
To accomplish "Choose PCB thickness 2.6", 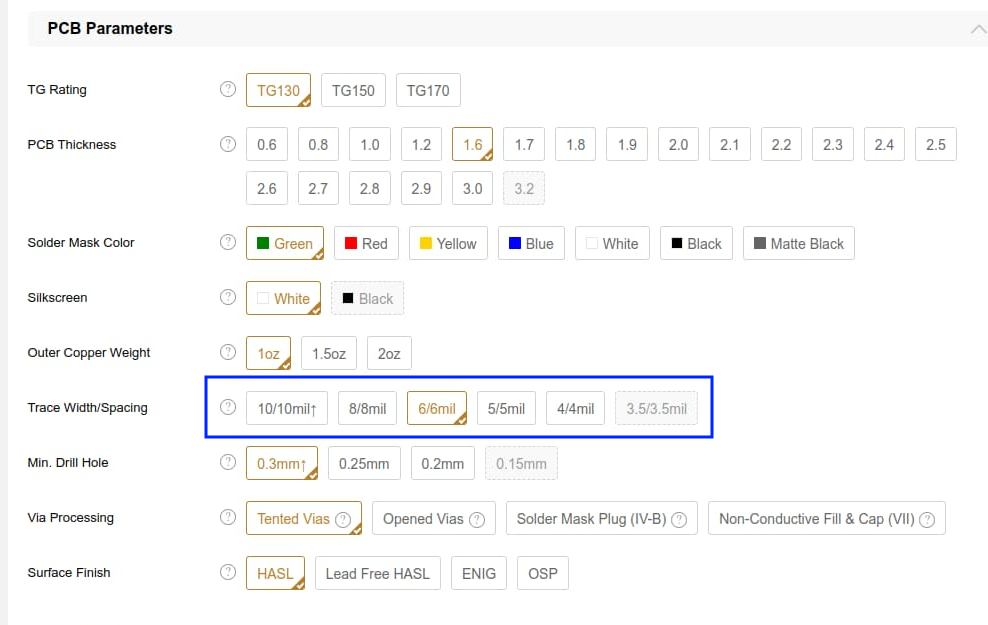I will point(267,188).
